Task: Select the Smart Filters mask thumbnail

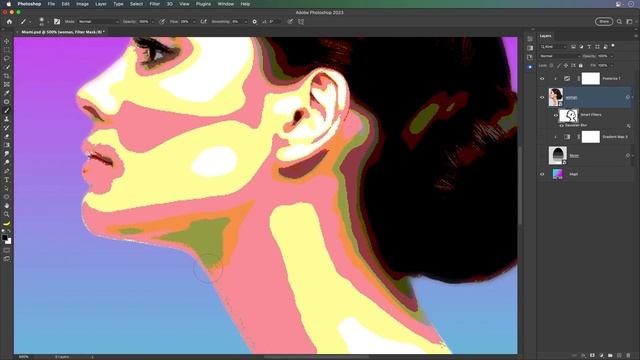Action: click(x=568, y=115)
